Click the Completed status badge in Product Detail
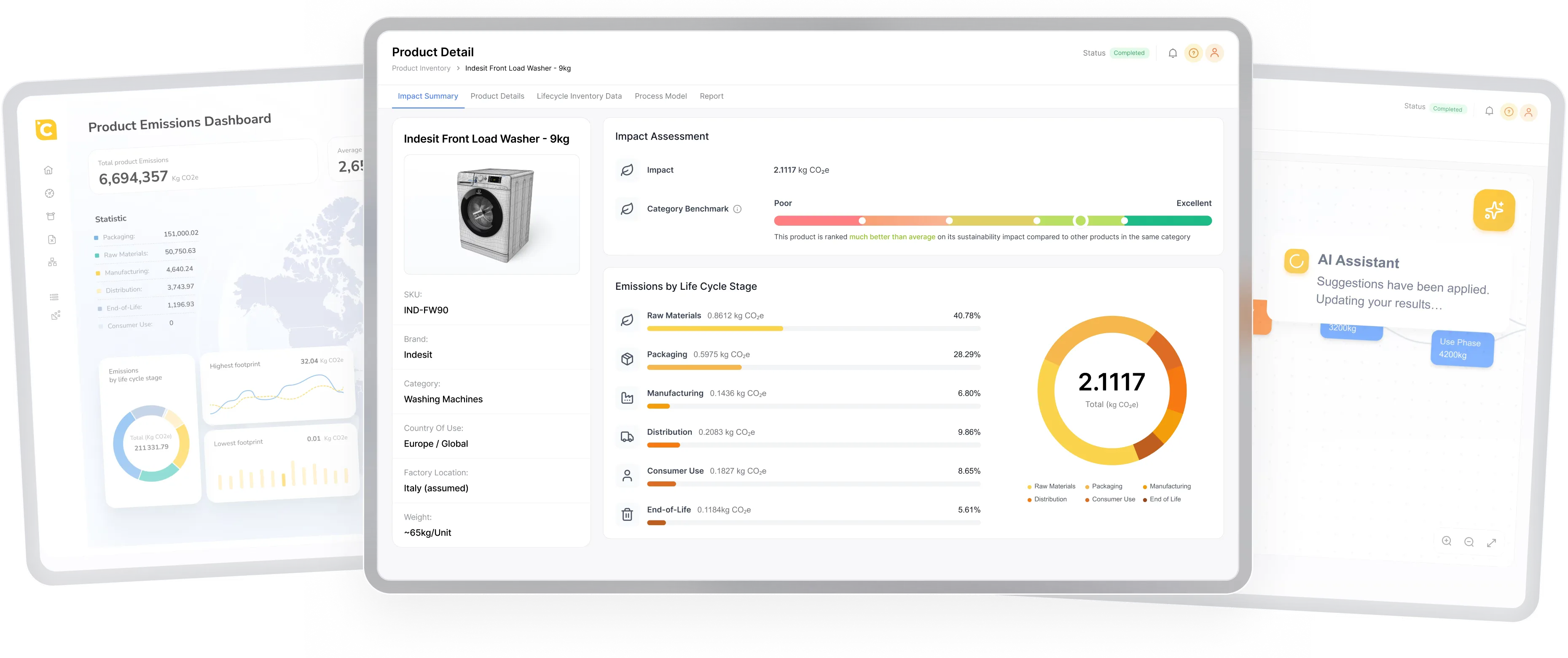Image resolution: width=1568 pixels, height=658 pixels. click(x=1128, y=53)
